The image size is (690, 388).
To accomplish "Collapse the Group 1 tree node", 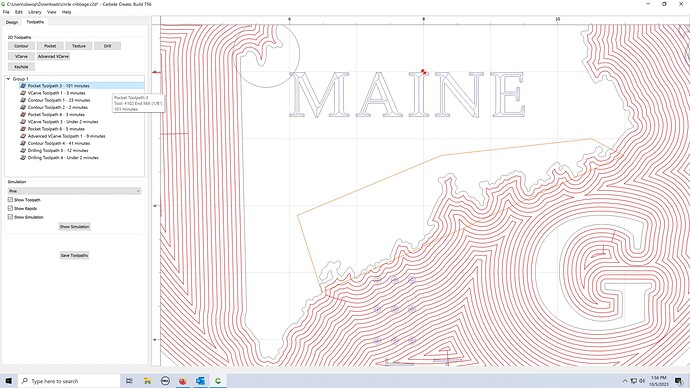I will coord(8,79).
